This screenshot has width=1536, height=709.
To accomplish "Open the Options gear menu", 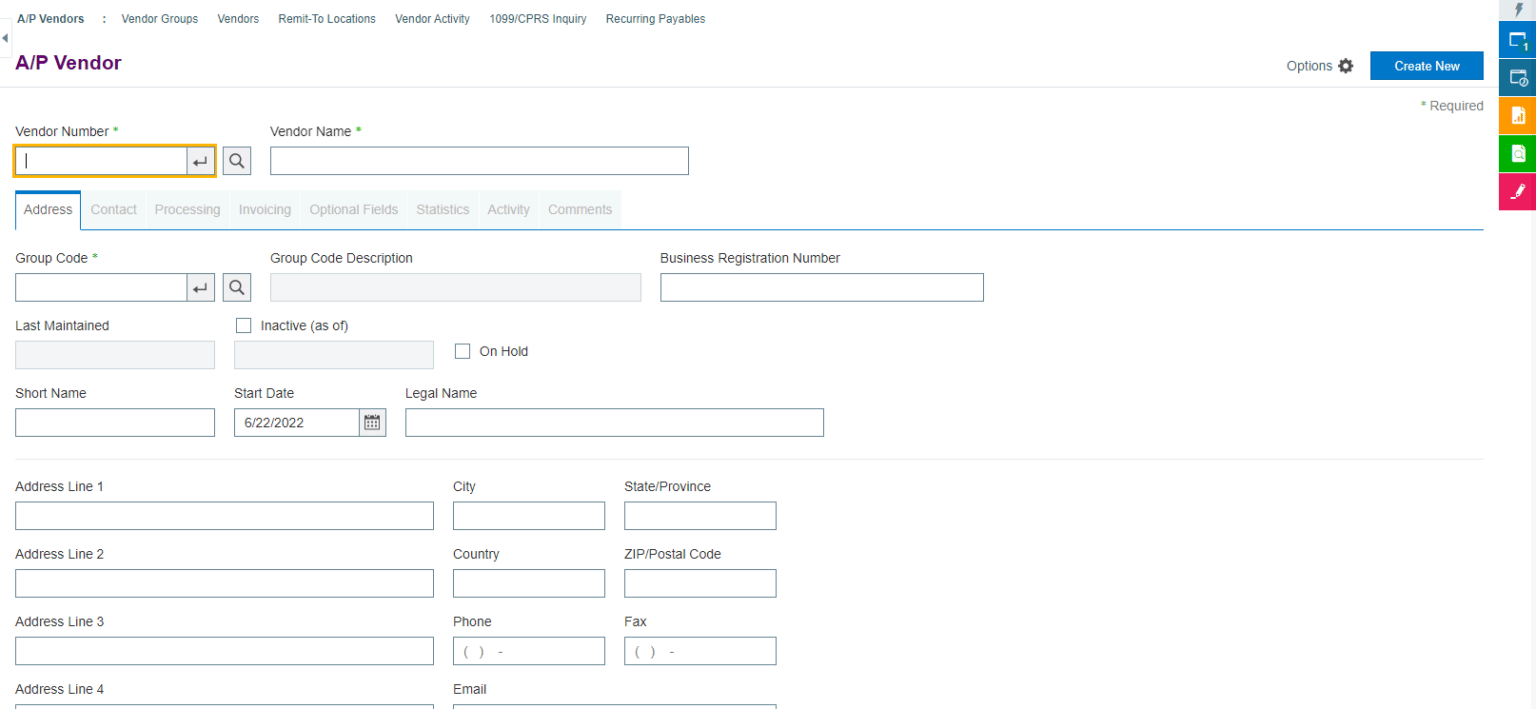I will coord(1345,66).
